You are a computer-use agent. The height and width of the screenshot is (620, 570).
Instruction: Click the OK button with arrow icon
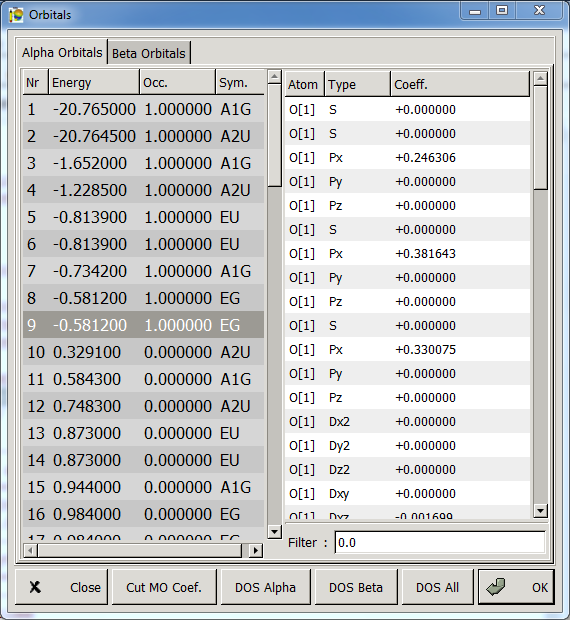516,587
